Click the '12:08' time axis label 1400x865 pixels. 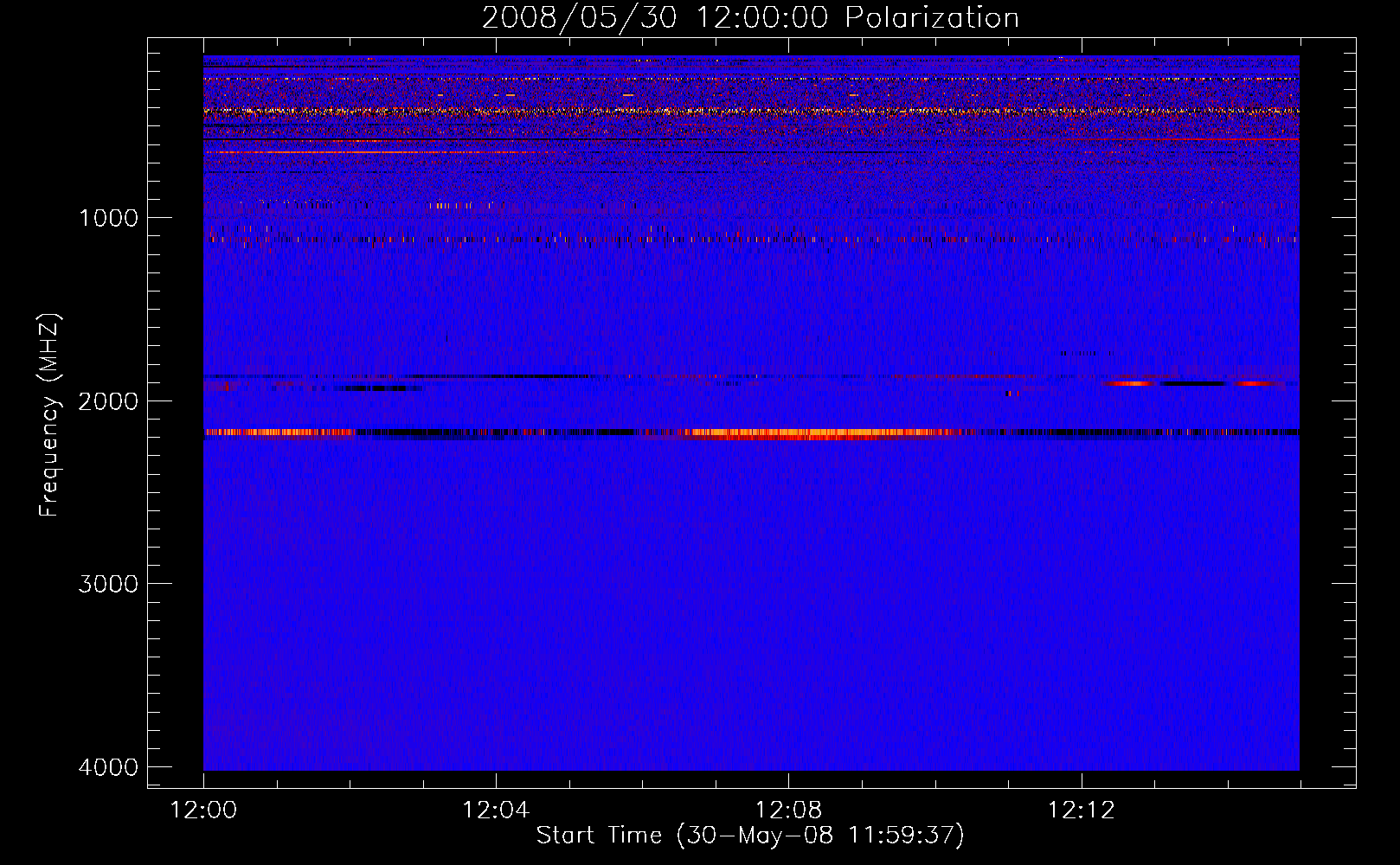pyautogui.click(x=788, y=811)
